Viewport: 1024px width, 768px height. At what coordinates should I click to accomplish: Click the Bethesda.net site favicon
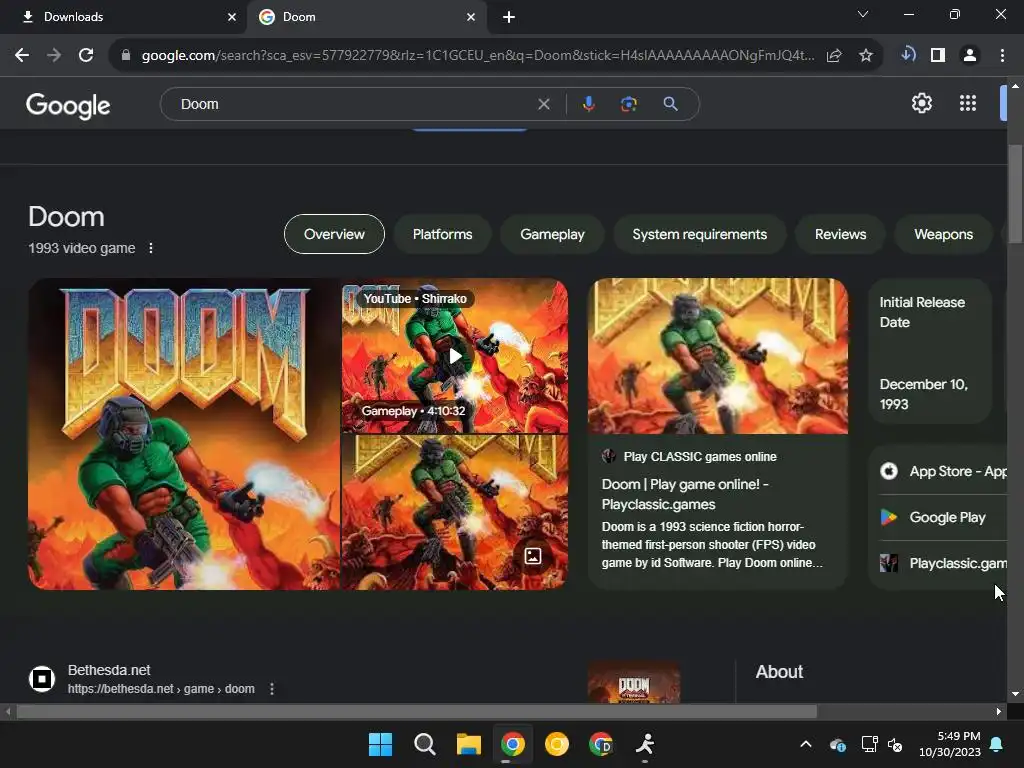[x=42, y=679]
